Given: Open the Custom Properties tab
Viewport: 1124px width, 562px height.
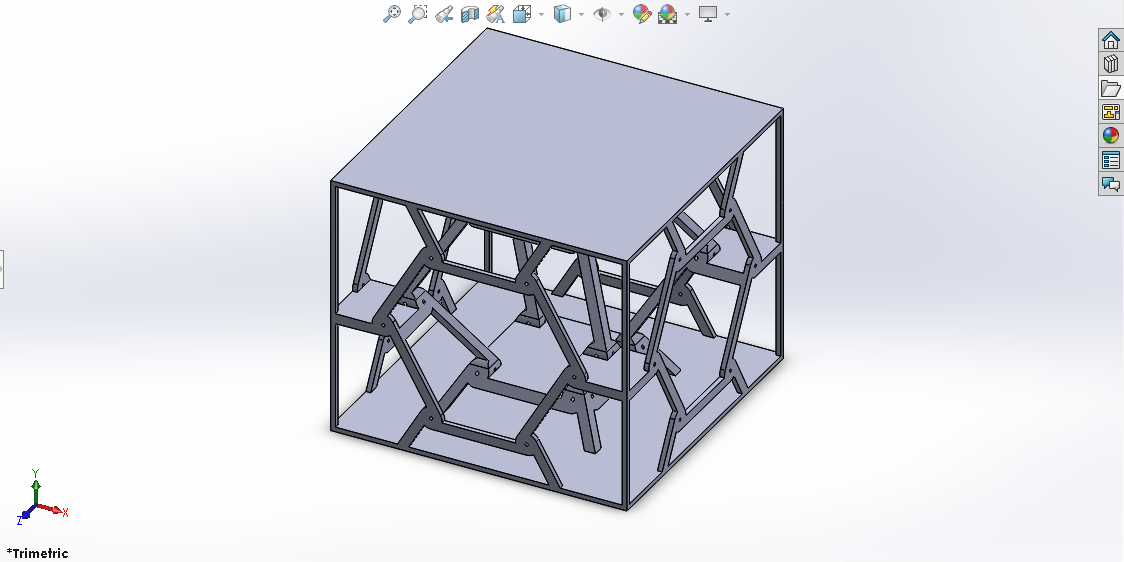Looking at the screenshot, I should point(1111,160).
